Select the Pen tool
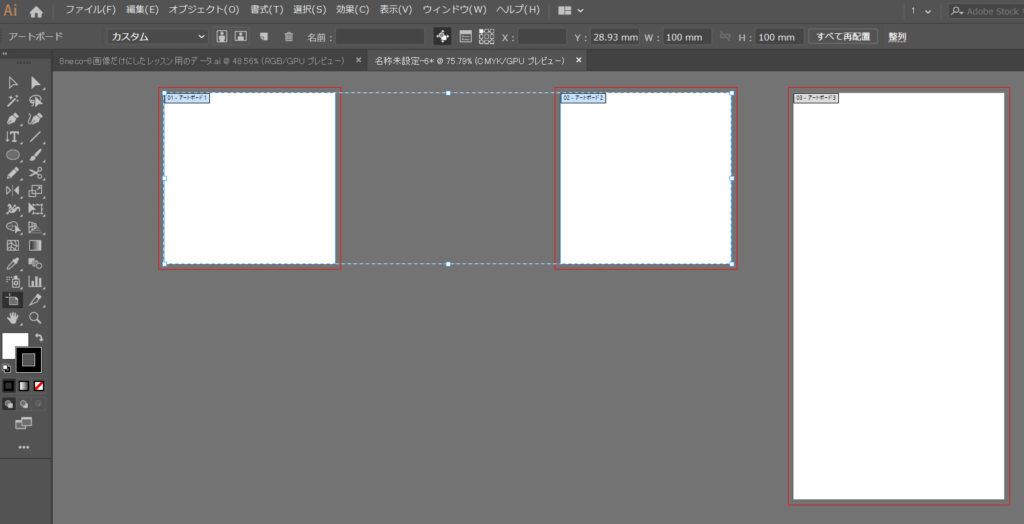 (13, 119)
